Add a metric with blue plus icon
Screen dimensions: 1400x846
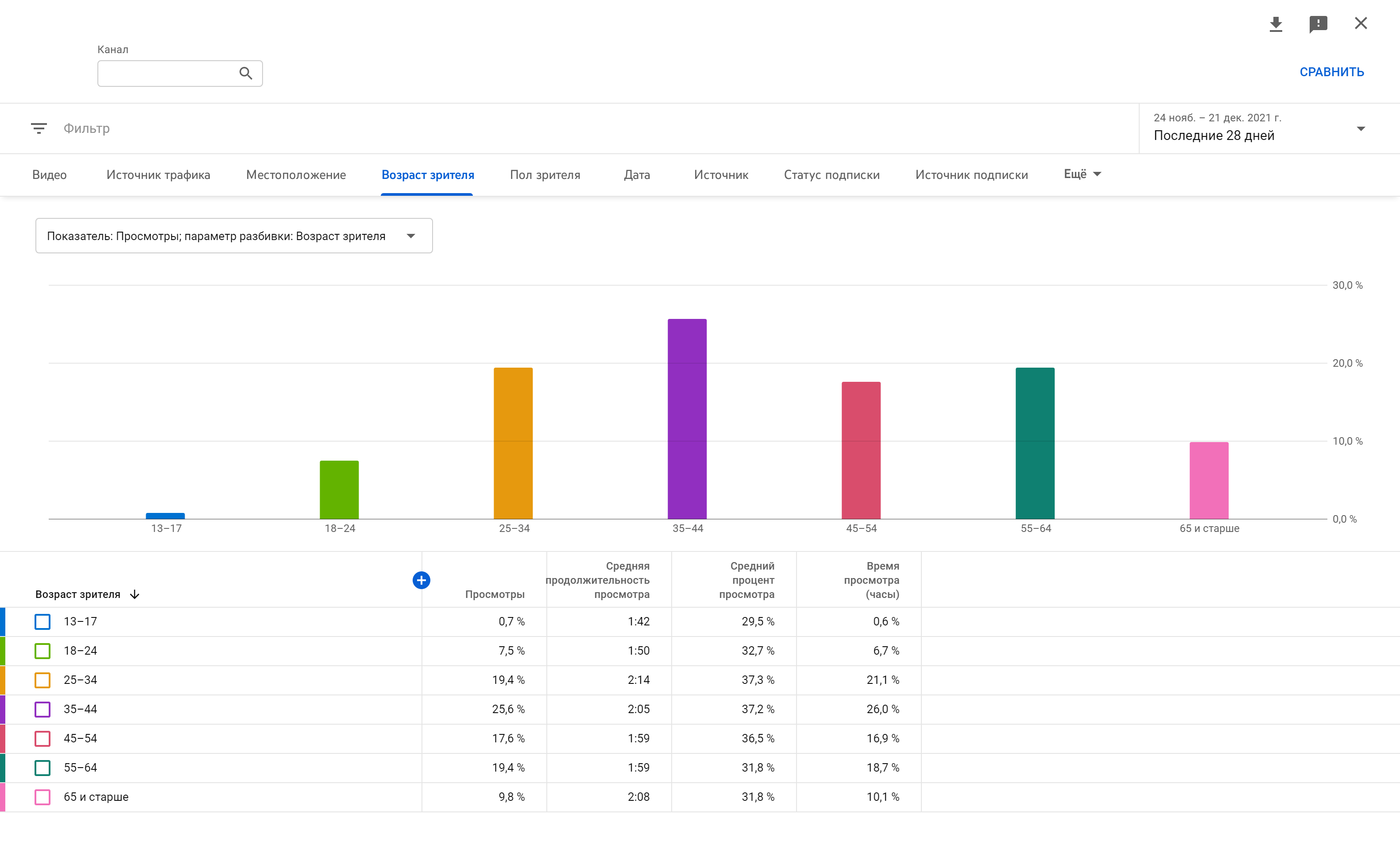(x=421, y=580)
